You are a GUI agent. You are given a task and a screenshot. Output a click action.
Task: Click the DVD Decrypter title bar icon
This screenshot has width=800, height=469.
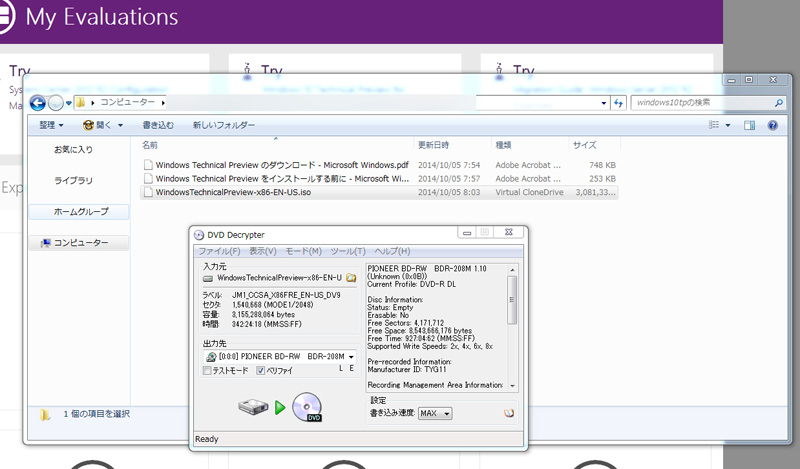click(x=199, y=235)
